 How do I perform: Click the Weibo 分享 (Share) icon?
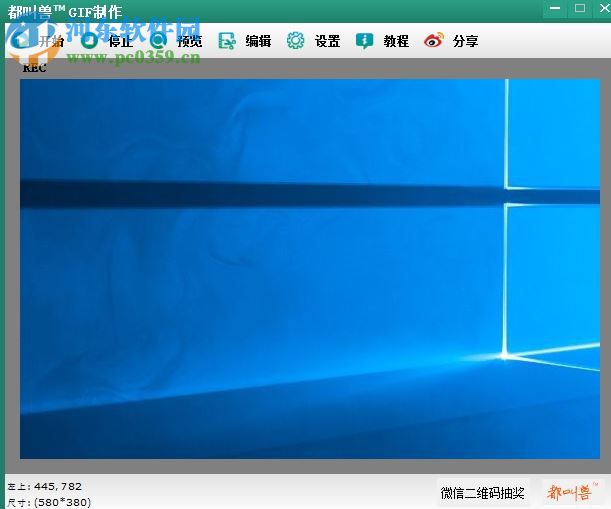(434, 40)
